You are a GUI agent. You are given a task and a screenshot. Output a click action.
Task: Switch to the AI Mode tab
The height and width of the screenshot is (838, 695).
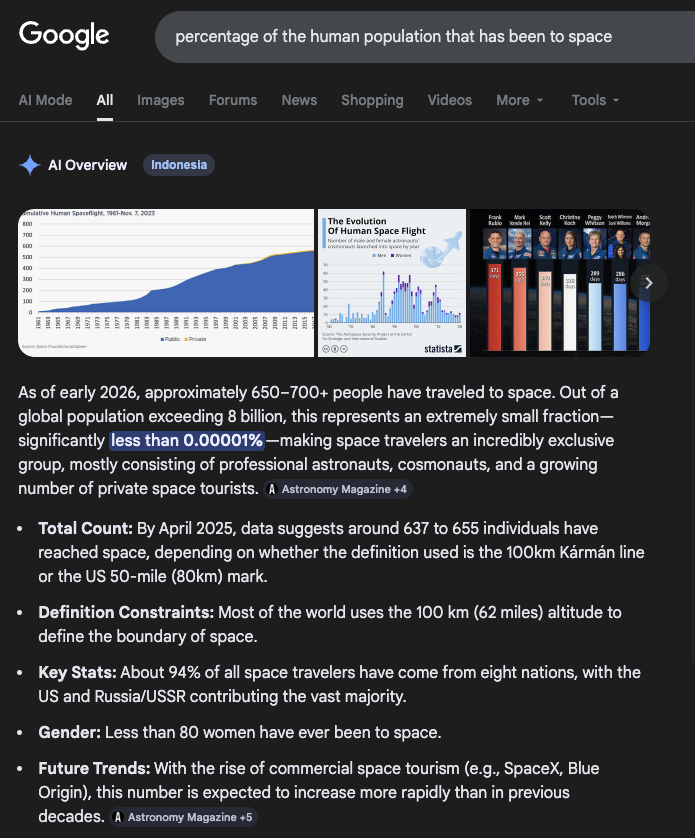tap(45, 100)
